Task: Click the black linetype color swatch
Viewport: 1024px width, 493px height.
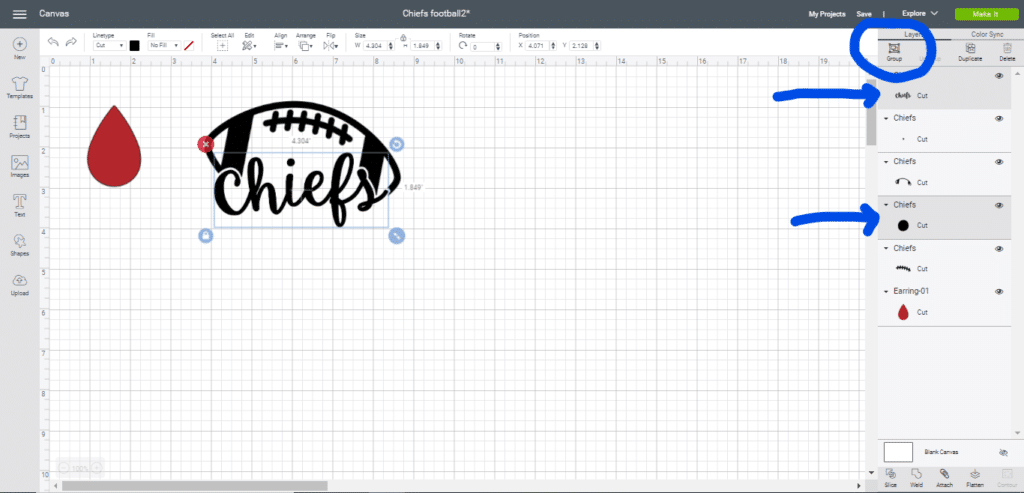Action: click(134, 45)
